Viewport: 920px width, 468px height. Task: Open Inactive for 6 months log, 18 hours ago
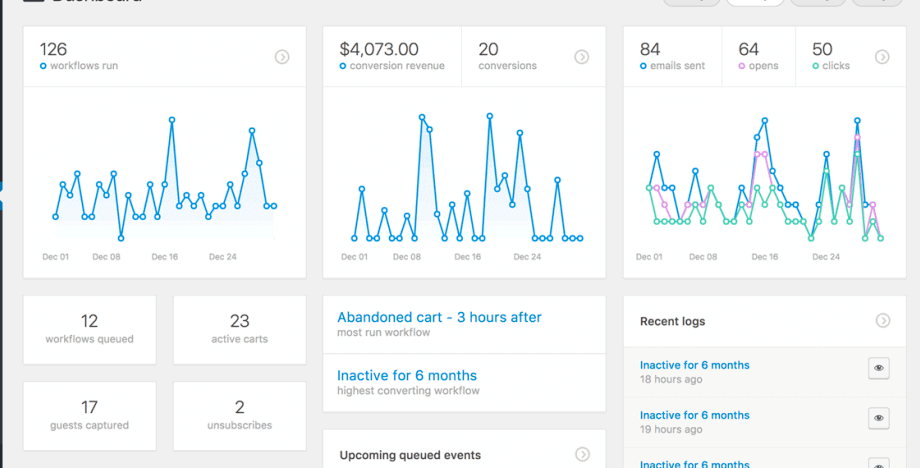click(x=694, y=365)
